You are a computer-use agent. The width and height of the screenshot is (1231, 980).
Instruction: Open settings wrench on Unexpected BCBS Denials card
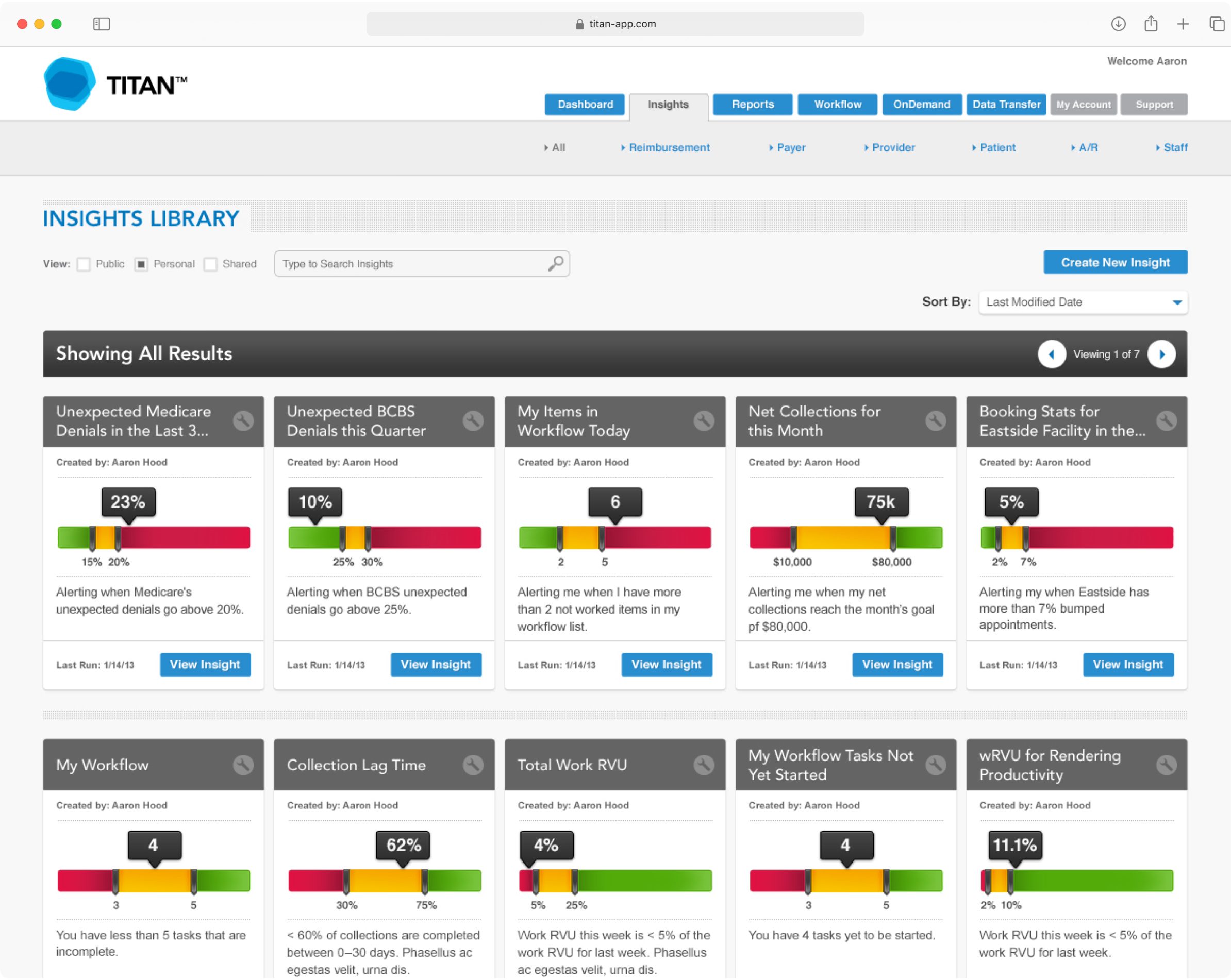[x=473, y=421]
